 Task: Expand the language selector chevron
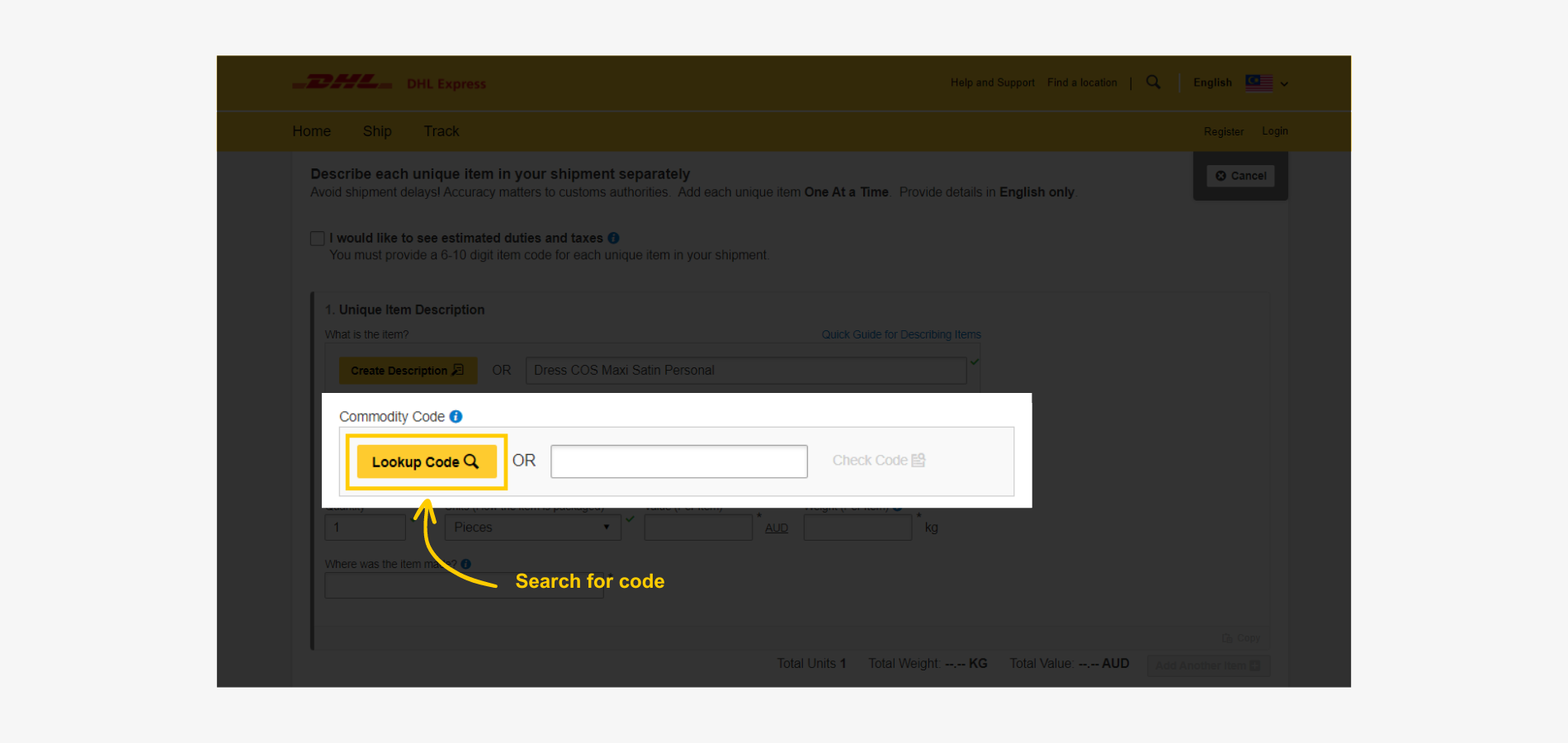(1284, 83)
